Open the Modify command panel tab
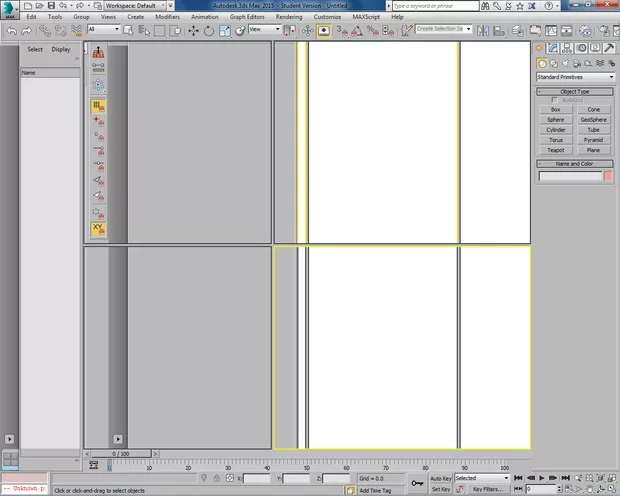620x496 pixels. 555,48
